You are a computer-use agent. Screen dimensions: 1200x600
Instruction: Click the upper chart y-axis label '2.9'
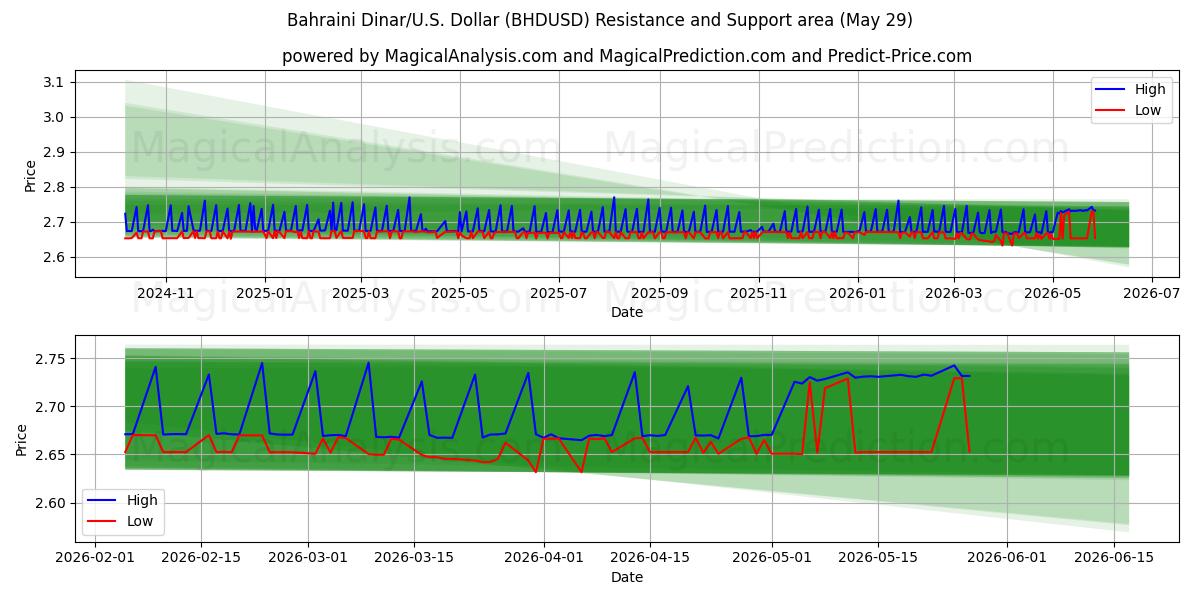[55, 152]
